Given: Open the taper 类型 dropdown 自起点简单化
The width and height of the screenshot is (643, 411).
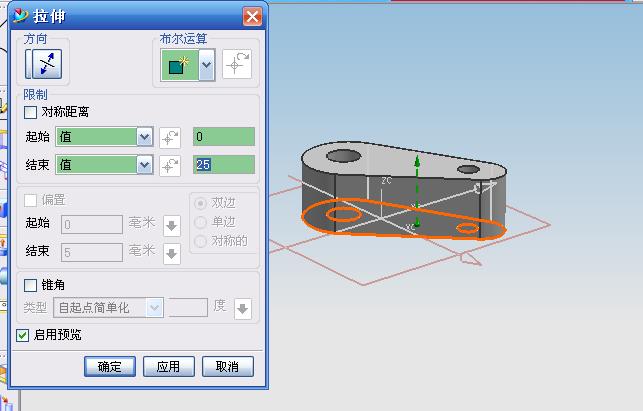Looking at the screenshot, I should [x=108, y=308].
